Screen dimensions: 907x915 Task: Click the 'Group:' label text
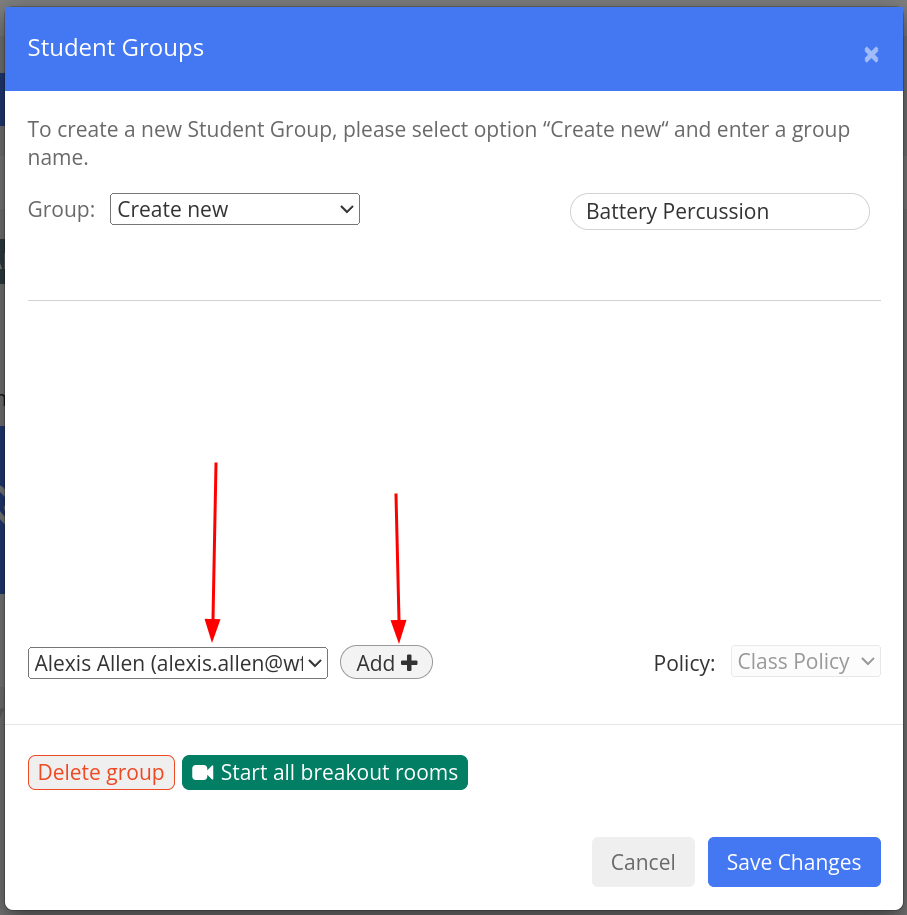pos(61,209)
